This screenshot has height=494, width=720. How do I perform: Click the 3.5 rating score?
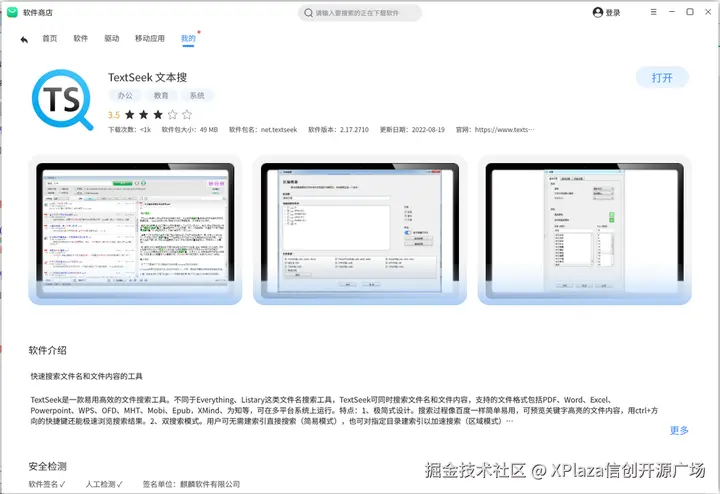tap(114, 115)
